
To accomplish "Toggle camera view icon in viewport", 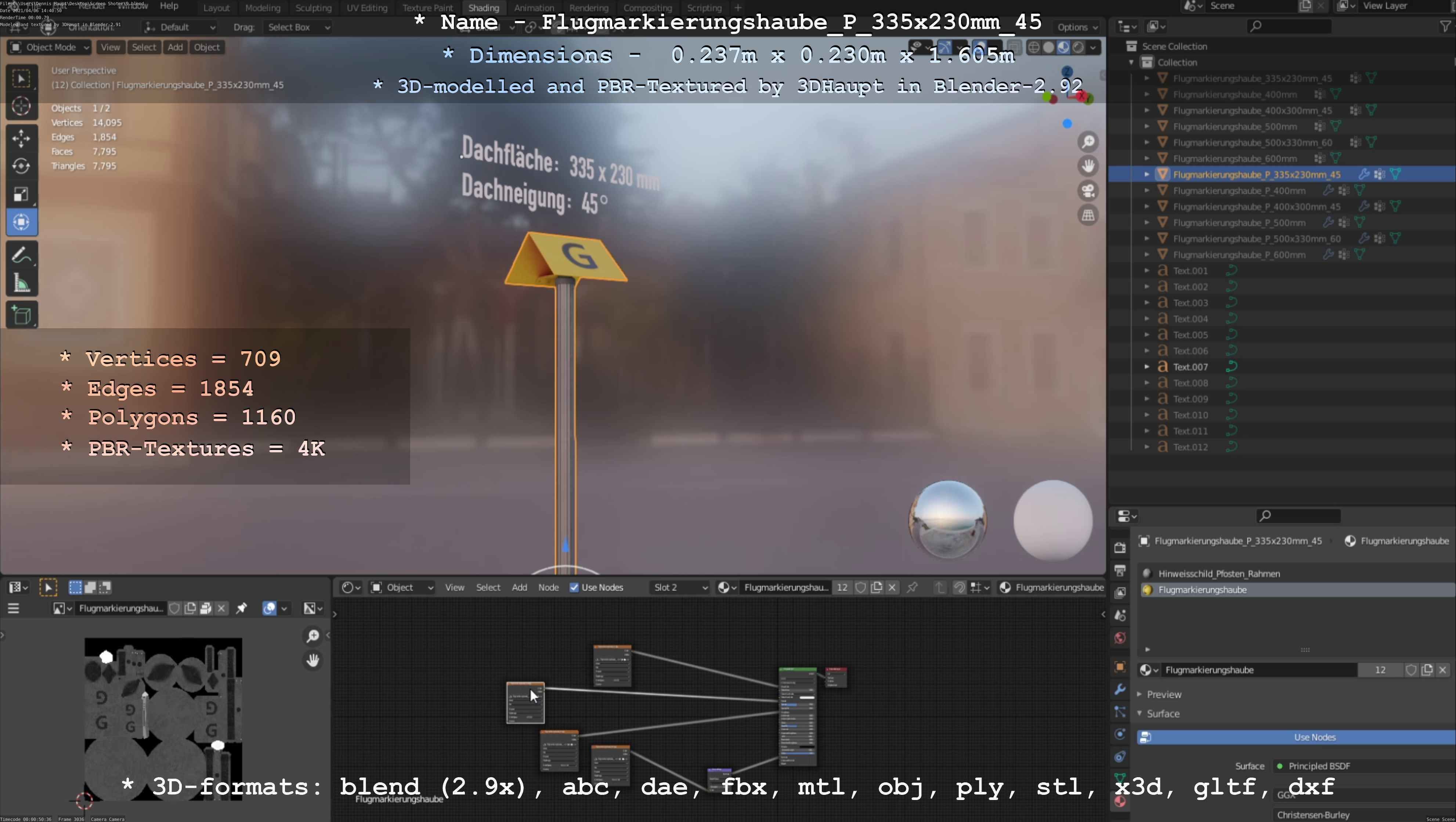I will click(1088, 191).
